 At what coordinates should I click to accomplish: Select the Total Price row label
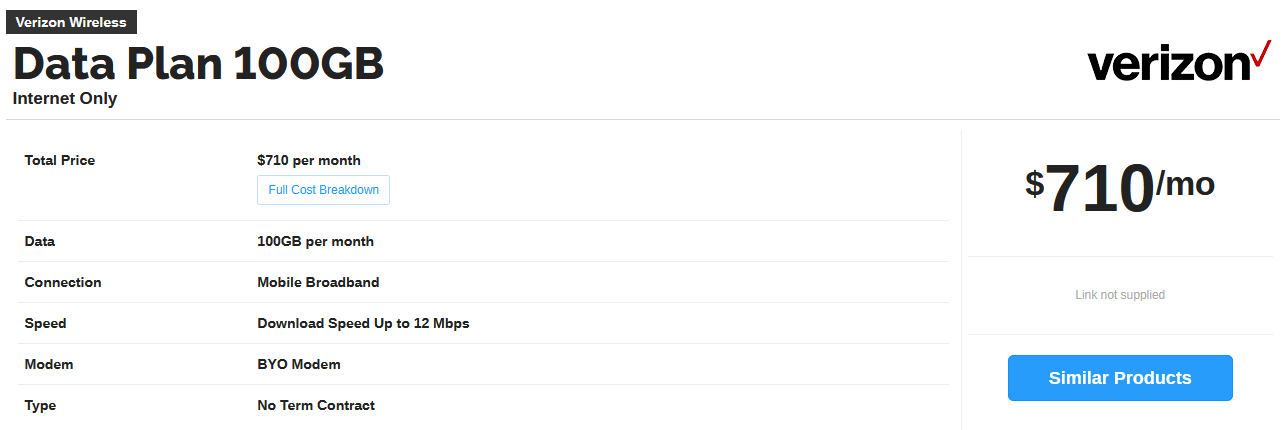tap(60, 160)
